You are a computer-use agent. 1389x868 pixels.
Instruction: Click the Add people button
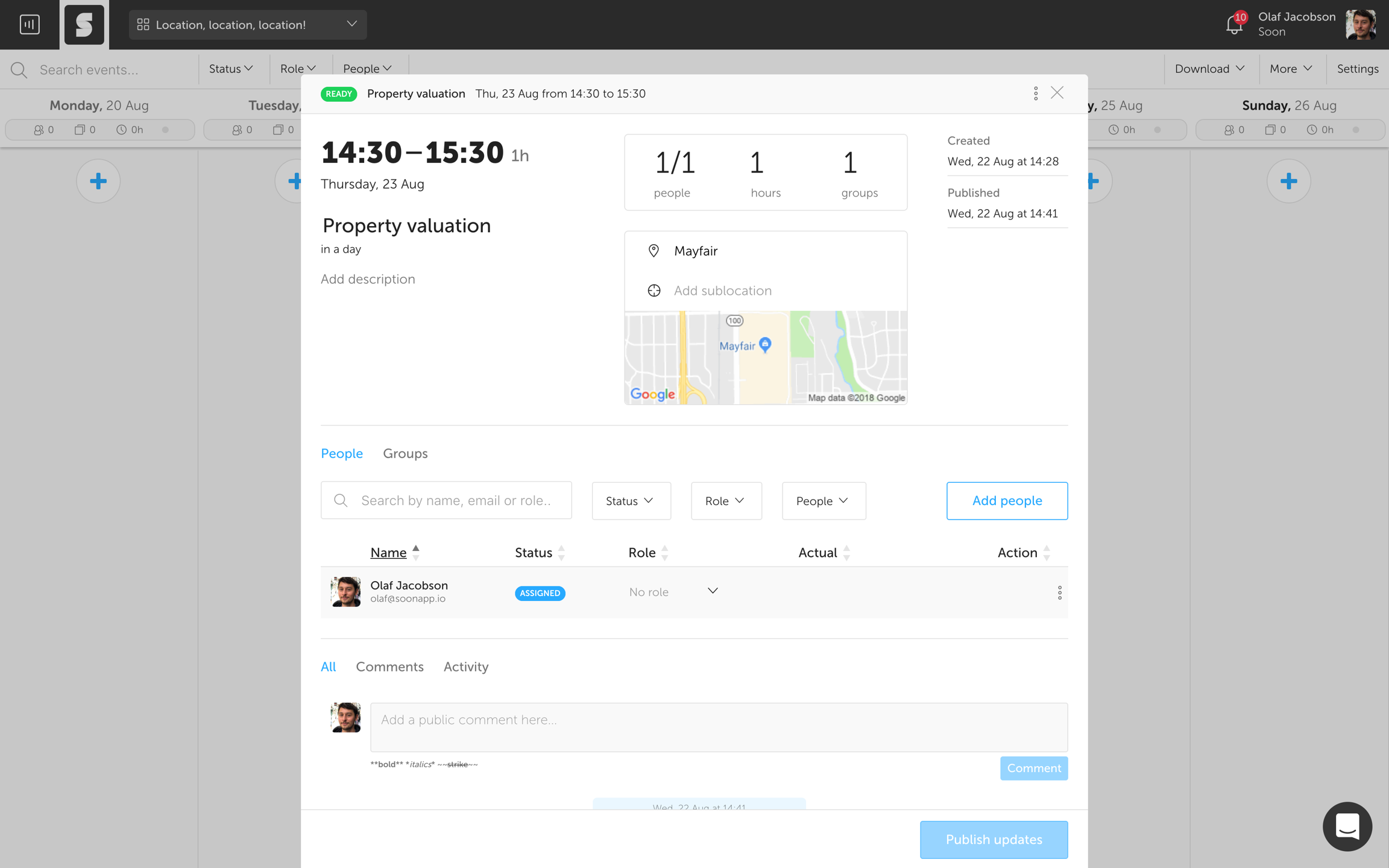[x=1006, y=501]
